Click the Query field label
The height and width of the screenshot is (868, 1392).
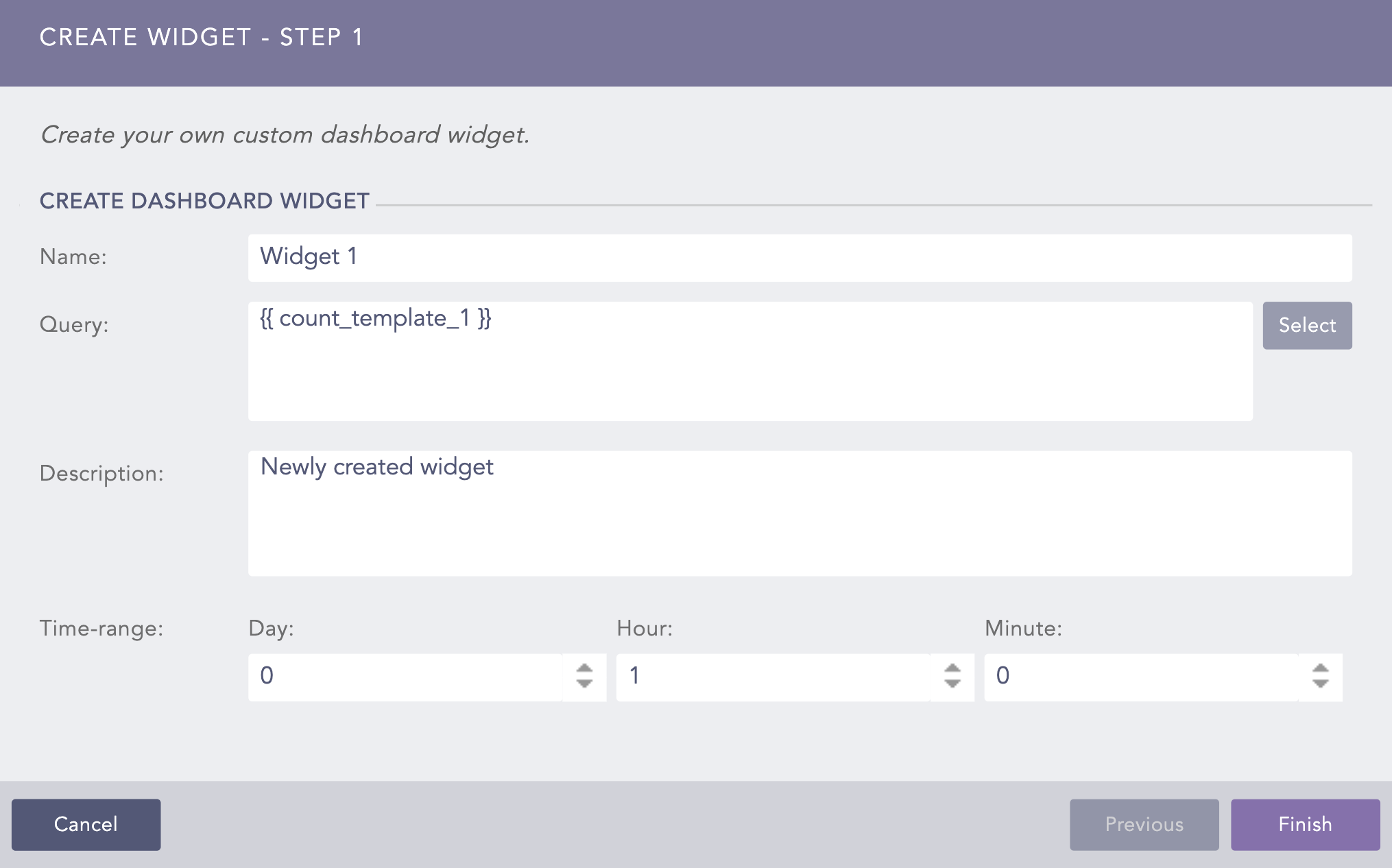75,325
